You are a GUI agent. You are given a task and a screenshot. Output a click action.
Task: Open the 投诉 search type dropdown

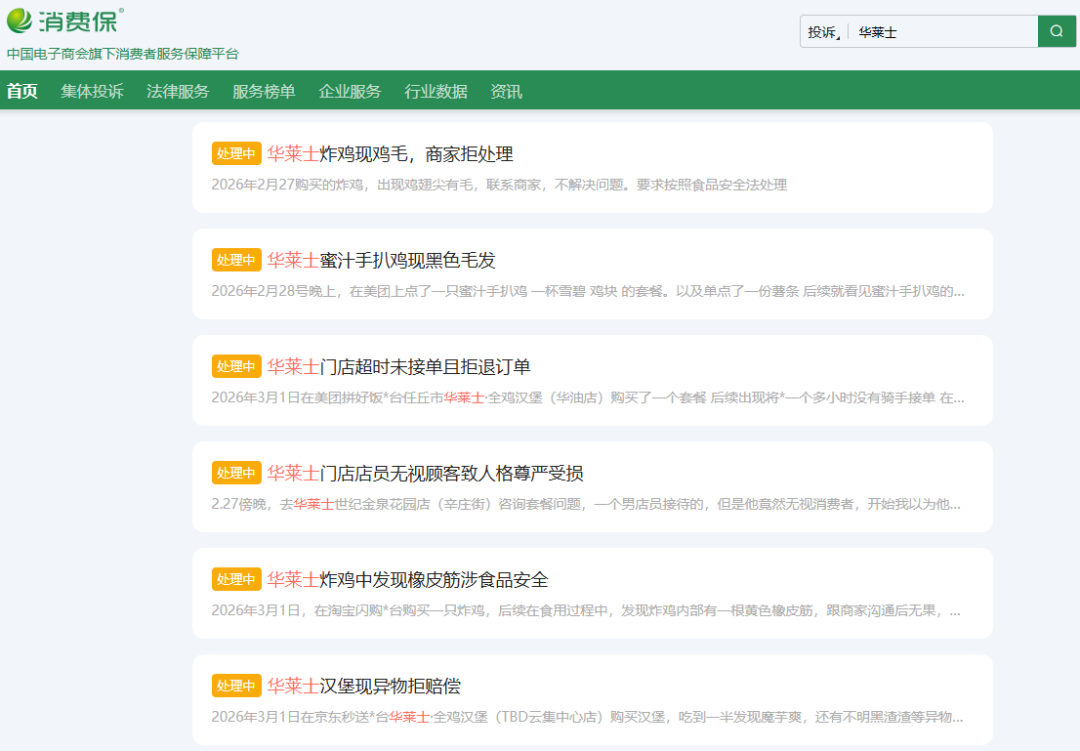824,32
